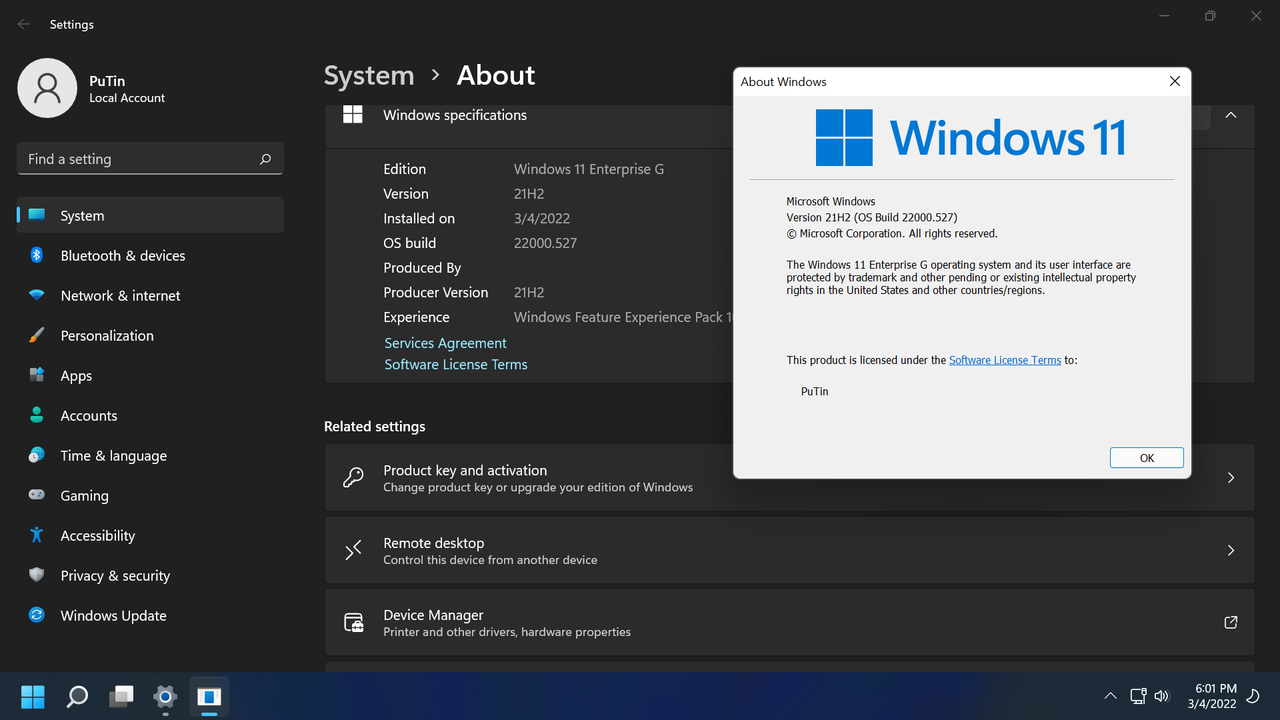Select System in the sidebar
This screenshot has height=720, width=1280.
(x=150, y=215)
